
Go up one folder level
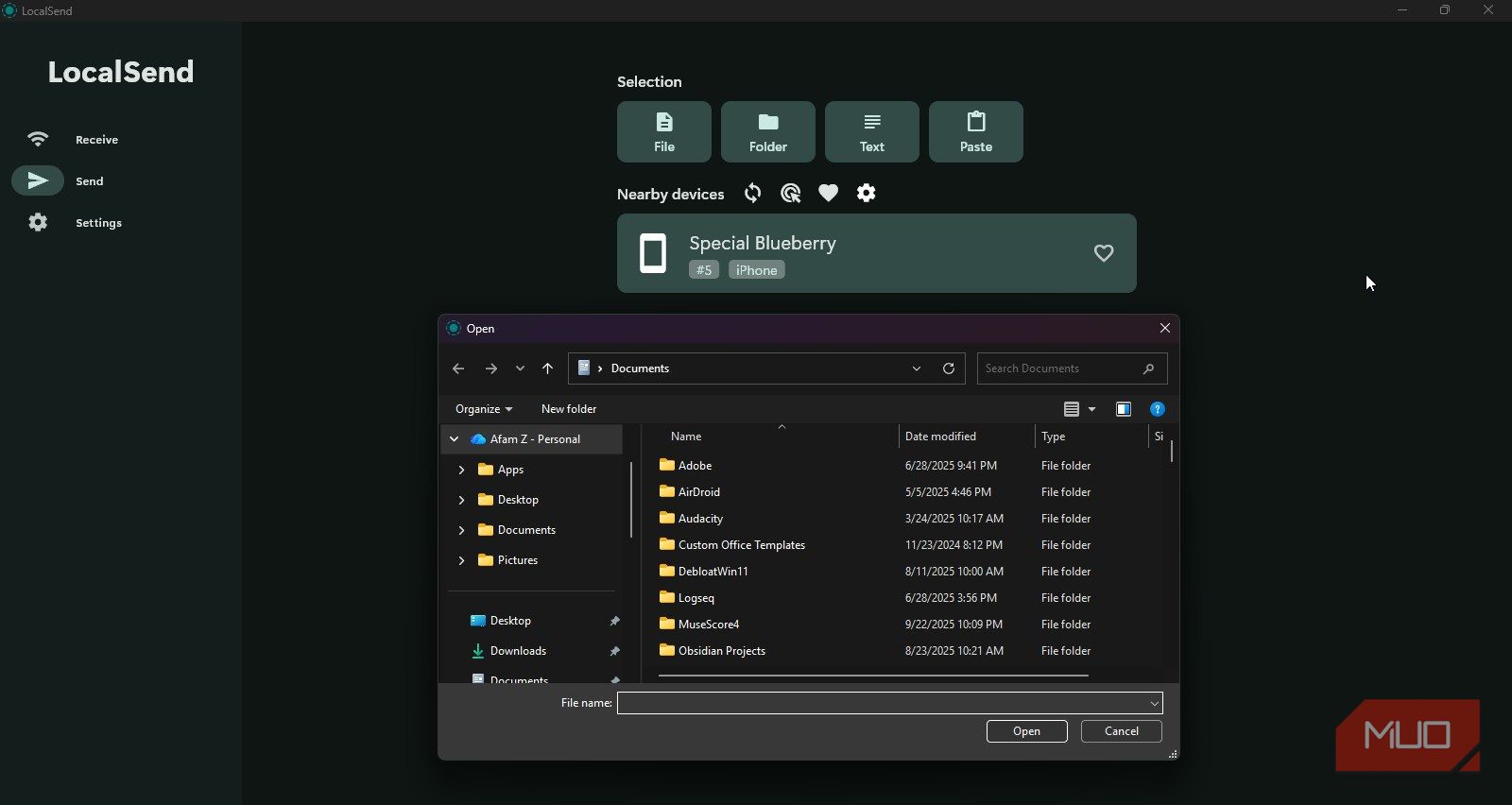click(548, 368)
